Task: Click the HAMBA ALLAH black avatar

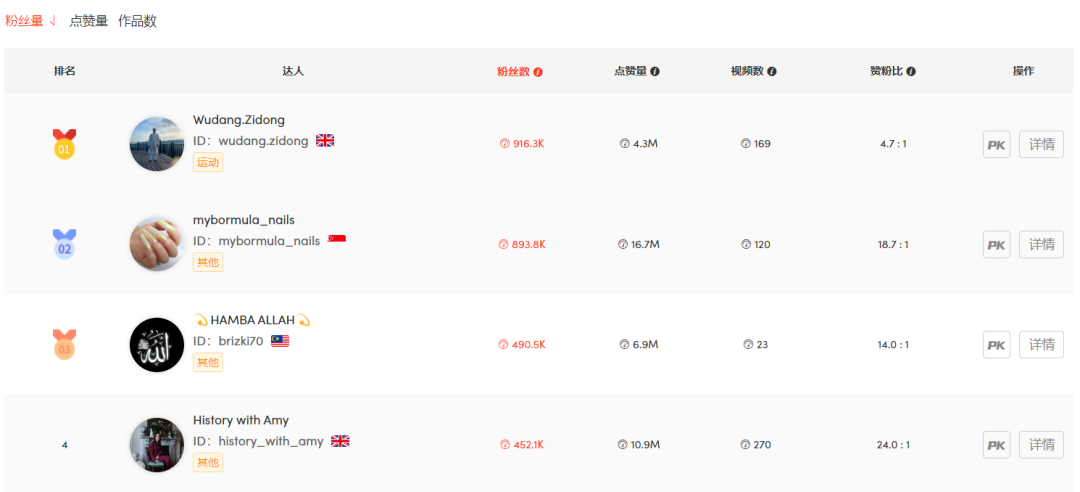Action: tap(157, 345)
